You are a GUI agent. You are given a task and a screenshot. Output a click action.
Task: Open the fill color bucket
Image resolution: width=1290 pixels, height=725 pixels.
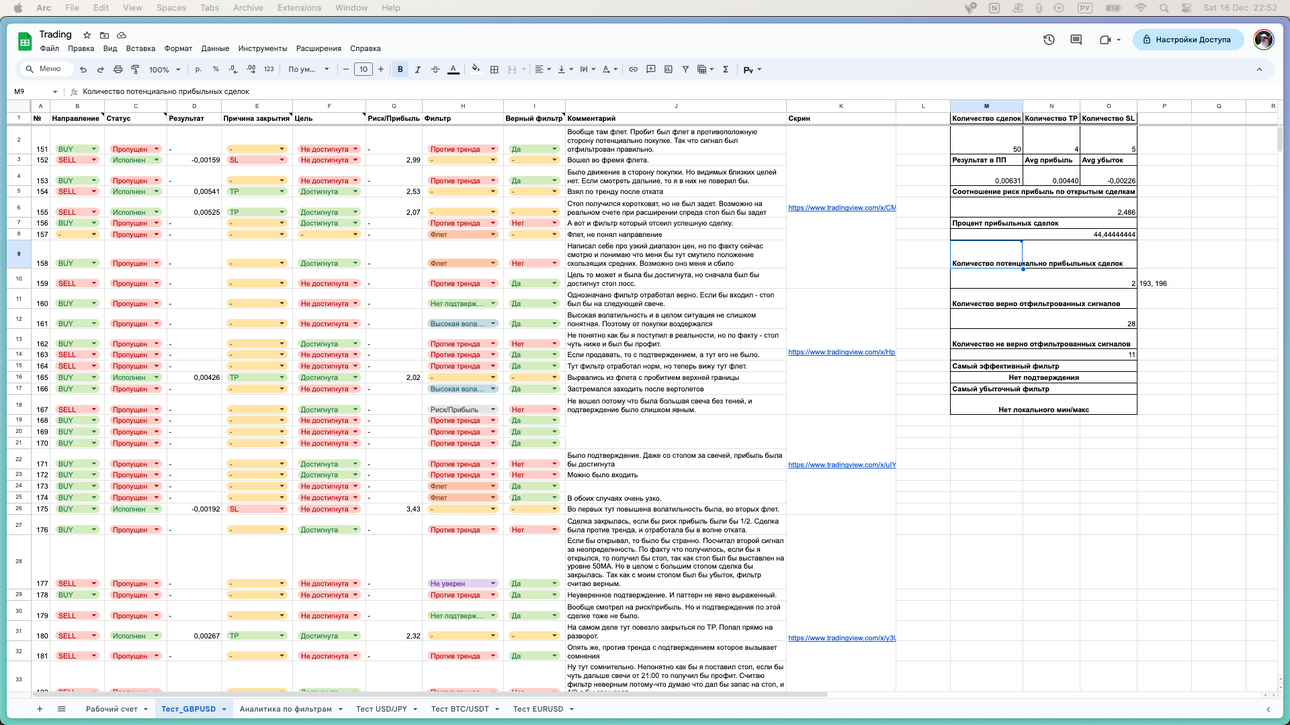tap(476, 70)
